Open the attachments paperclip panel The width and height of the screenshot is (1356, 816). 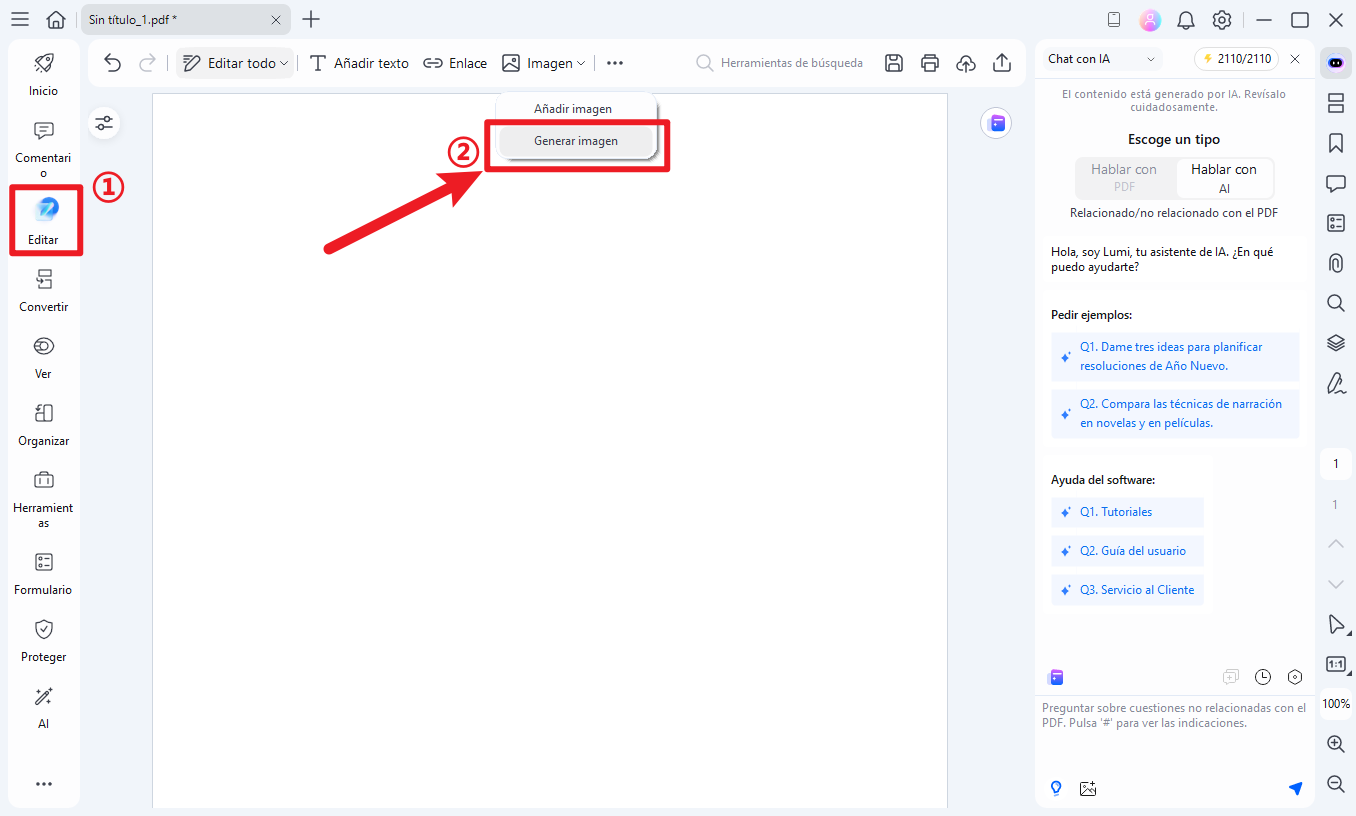[x=1335, y=263]
